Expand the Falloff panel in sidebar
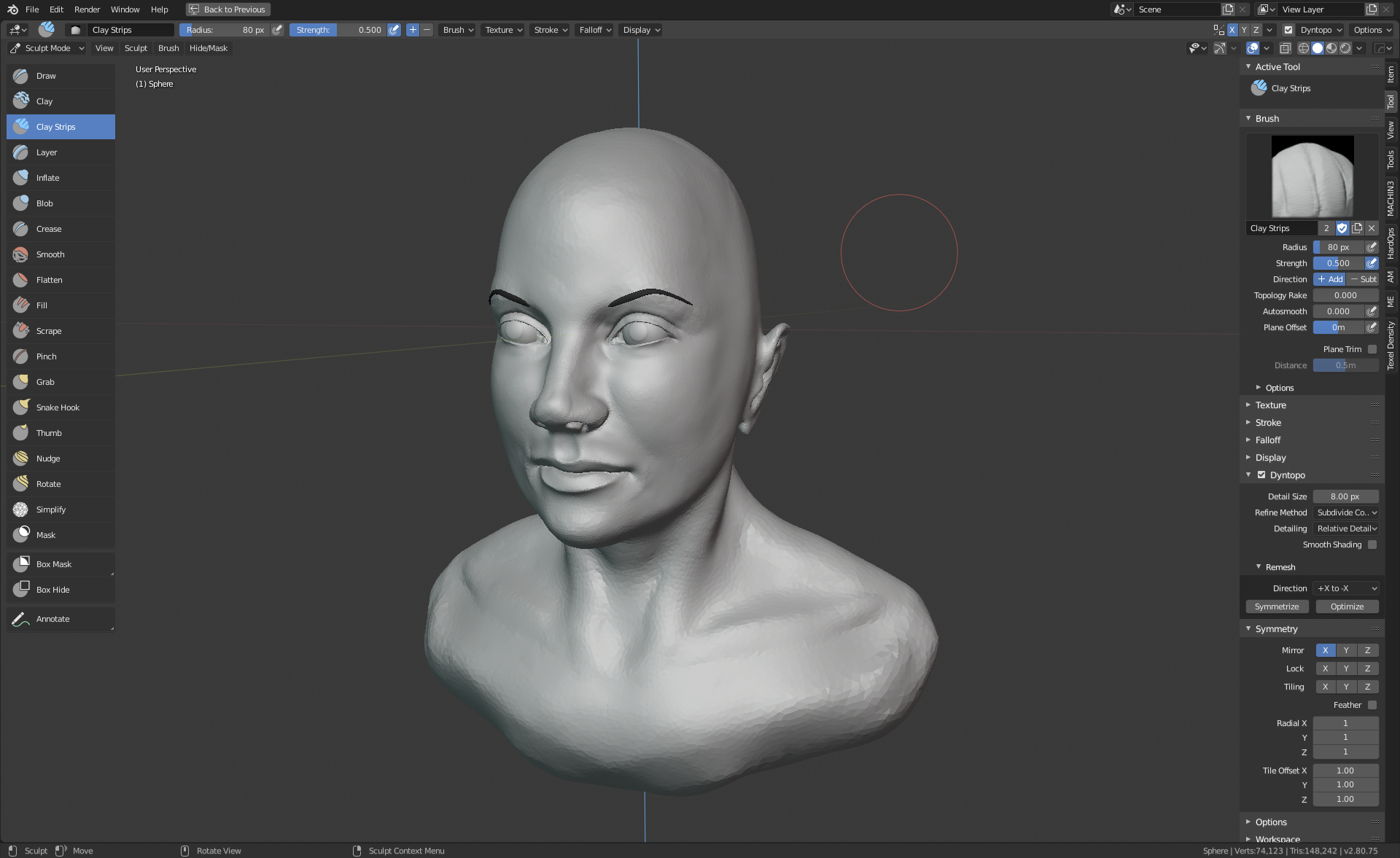The height and width of the screenshot is (858, 1400). pos(1268,440)
